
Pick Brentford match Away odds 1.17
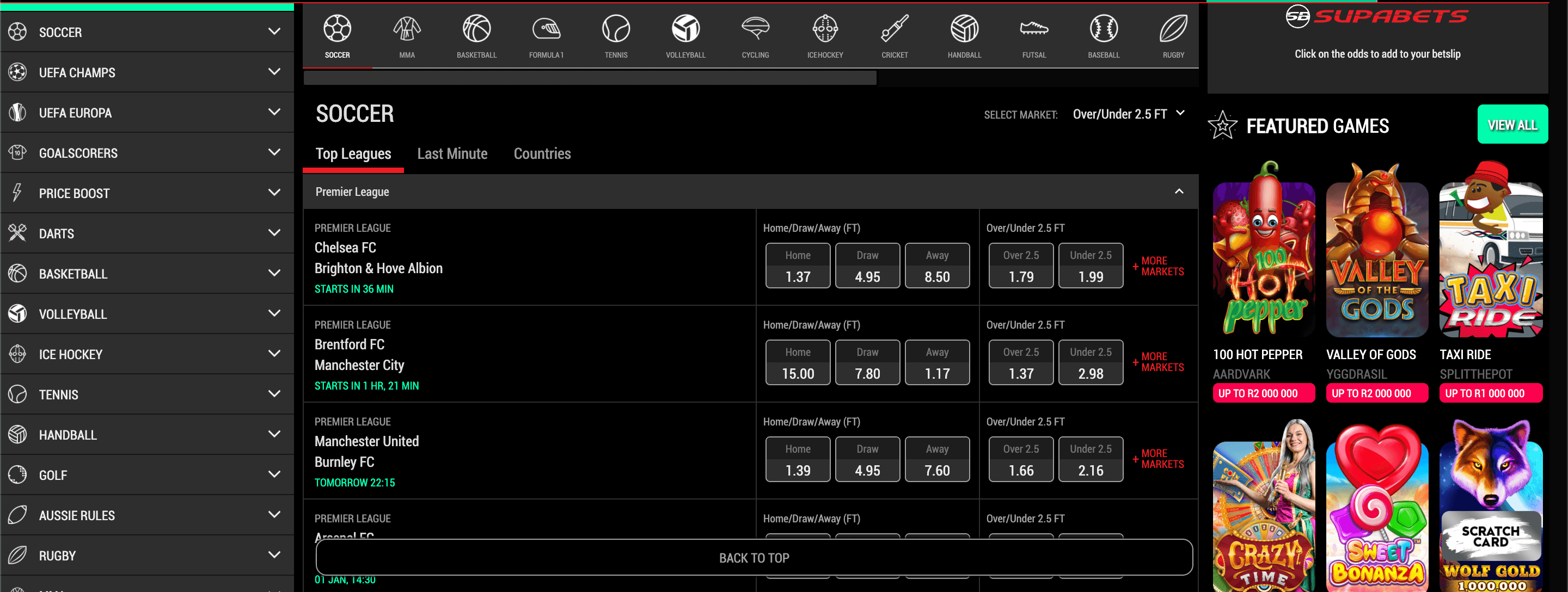coord(937,362)
